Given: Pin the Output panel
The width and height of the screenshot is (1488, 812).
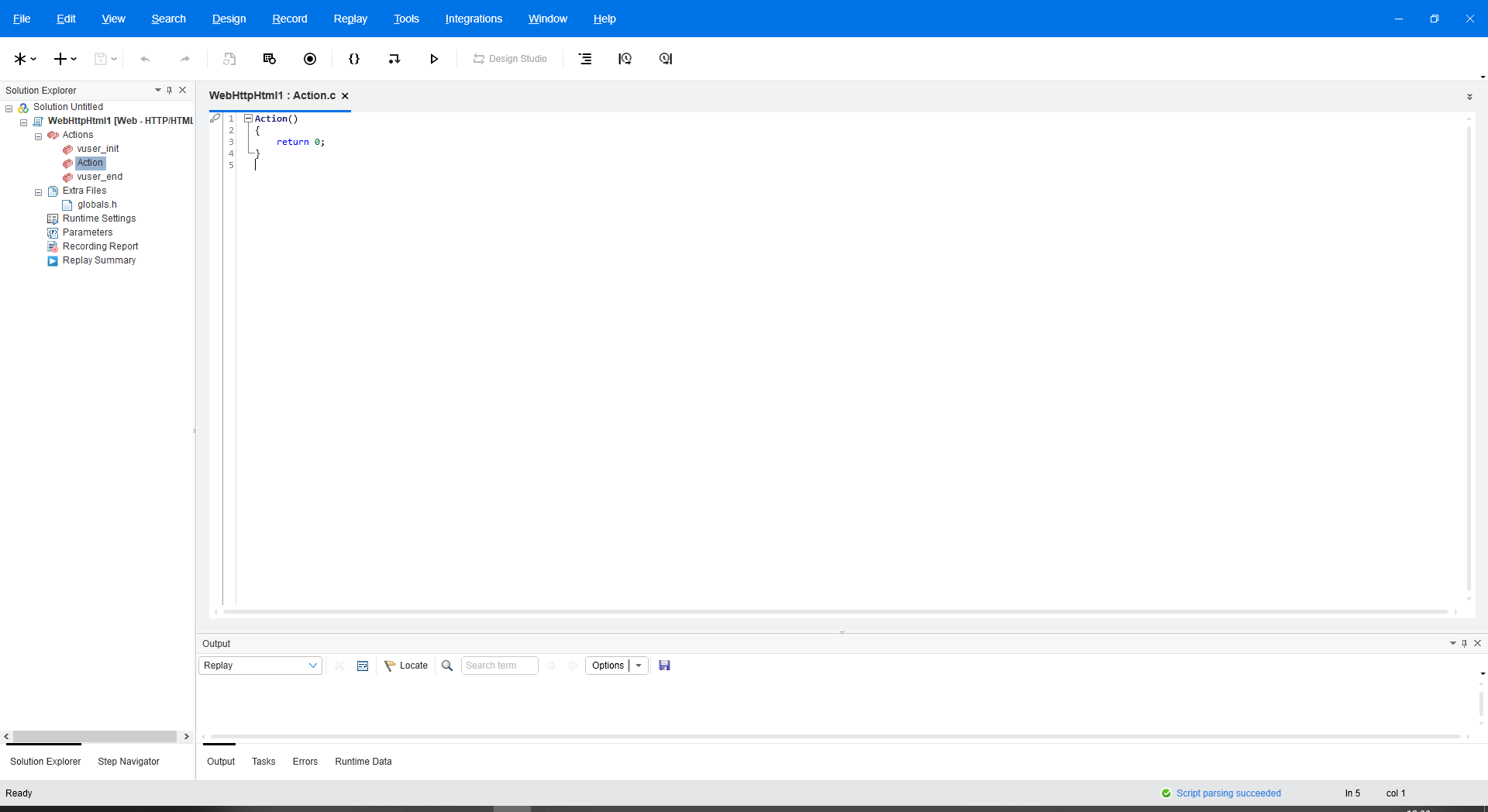Looking at the screenshot, I should tap(1464, 644).
